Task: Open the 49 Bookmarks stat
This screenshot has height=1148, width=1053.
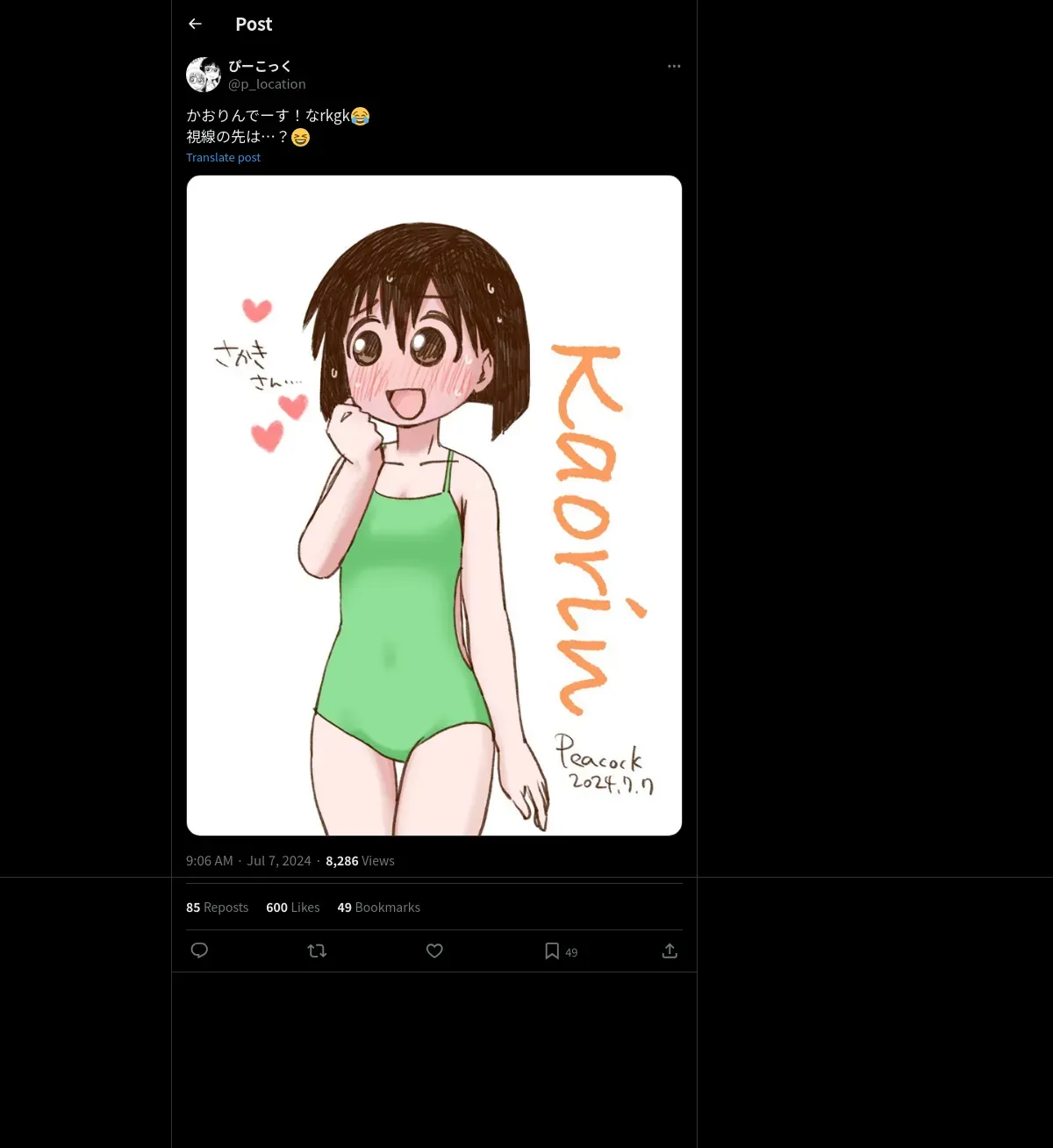Action: [x=378, y=908]
